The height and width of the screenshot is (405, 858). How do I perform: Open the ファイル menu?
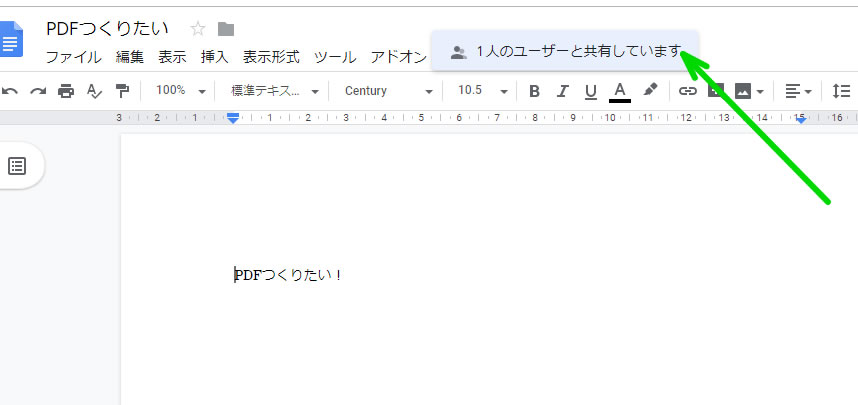click(73, 57)
